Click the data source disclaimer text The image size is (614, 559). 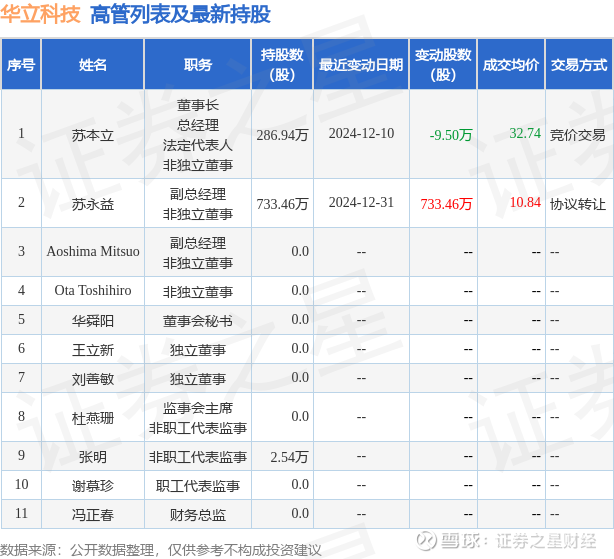pos(161,550)
